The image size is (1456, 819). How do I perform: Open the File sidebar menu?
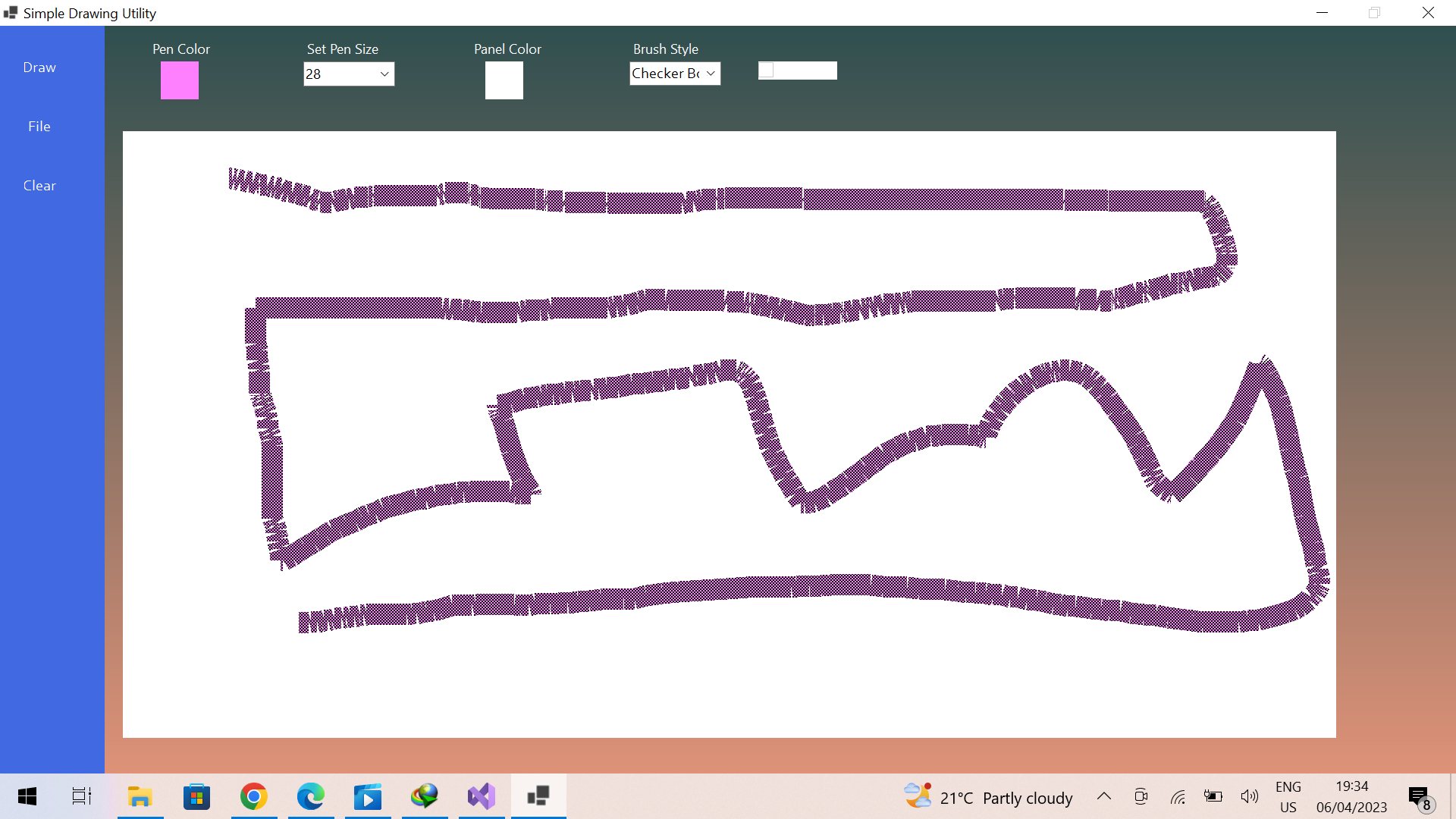pos(39,127)
